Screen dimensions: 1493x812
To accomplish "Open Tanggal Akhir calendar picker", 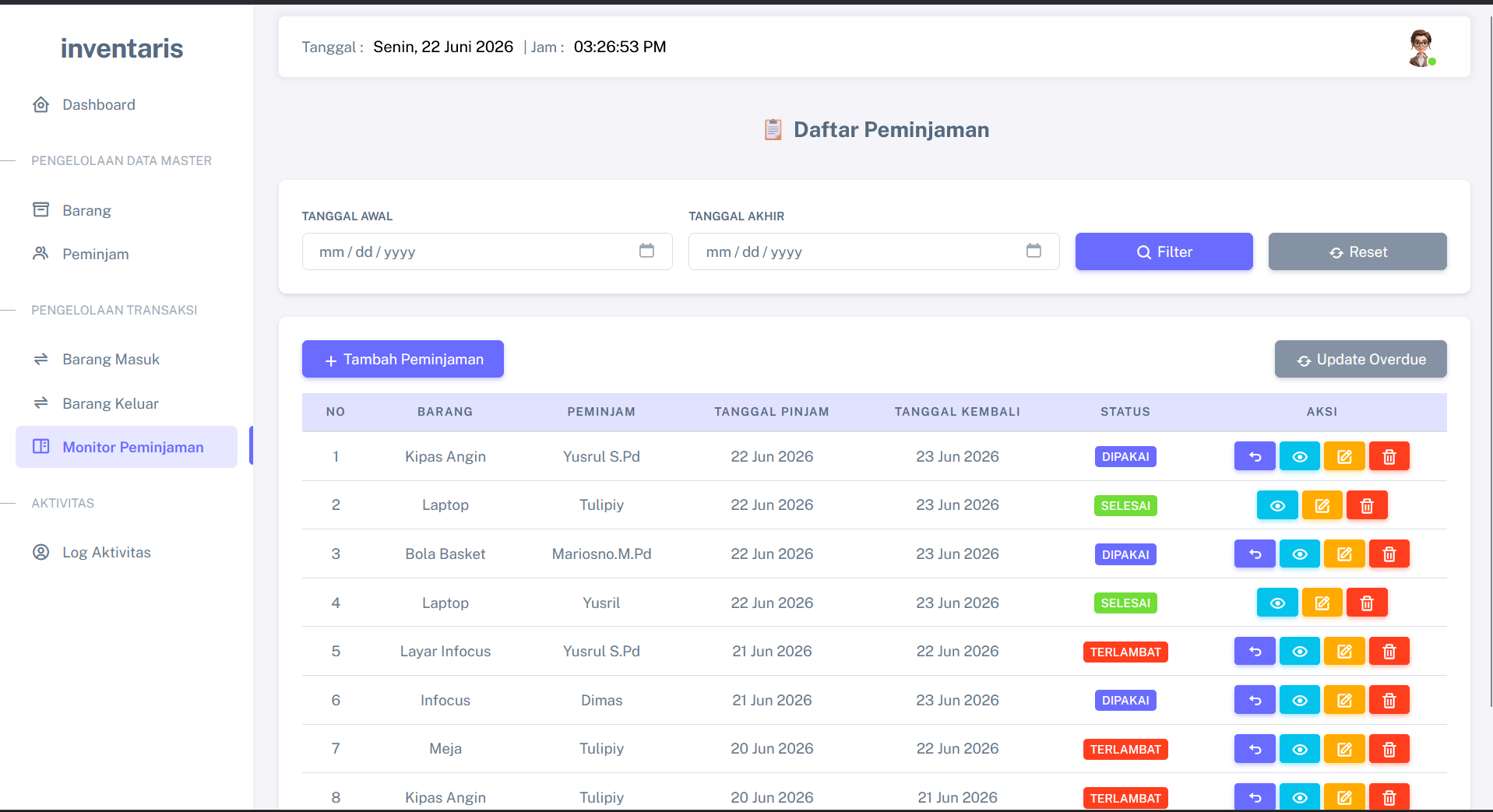I will (x=1033, y=251).
